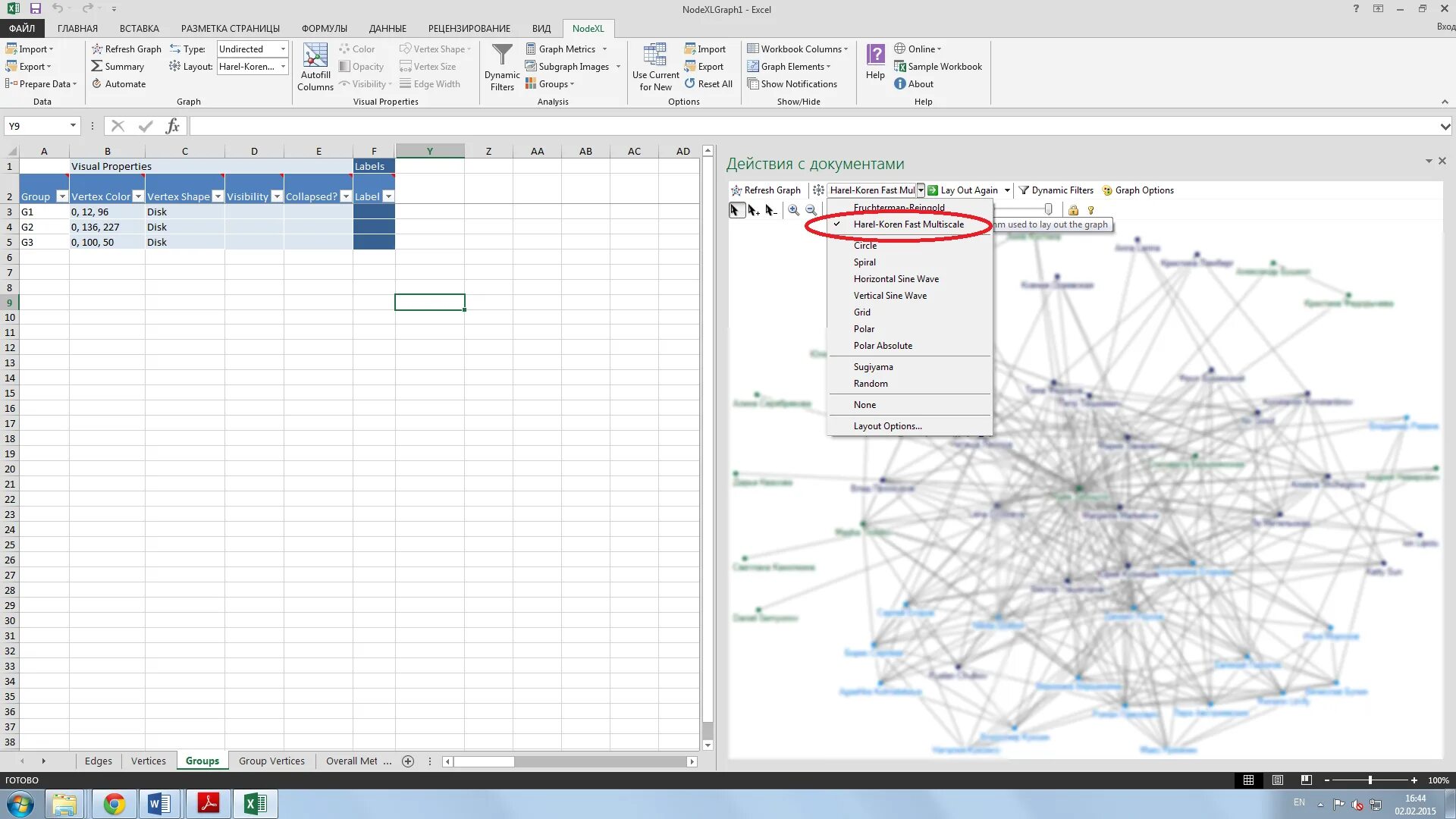Choose the Spiral layout
Image resolution: width=1456 pixels, height=819 pixels.
tap(864, 262)
